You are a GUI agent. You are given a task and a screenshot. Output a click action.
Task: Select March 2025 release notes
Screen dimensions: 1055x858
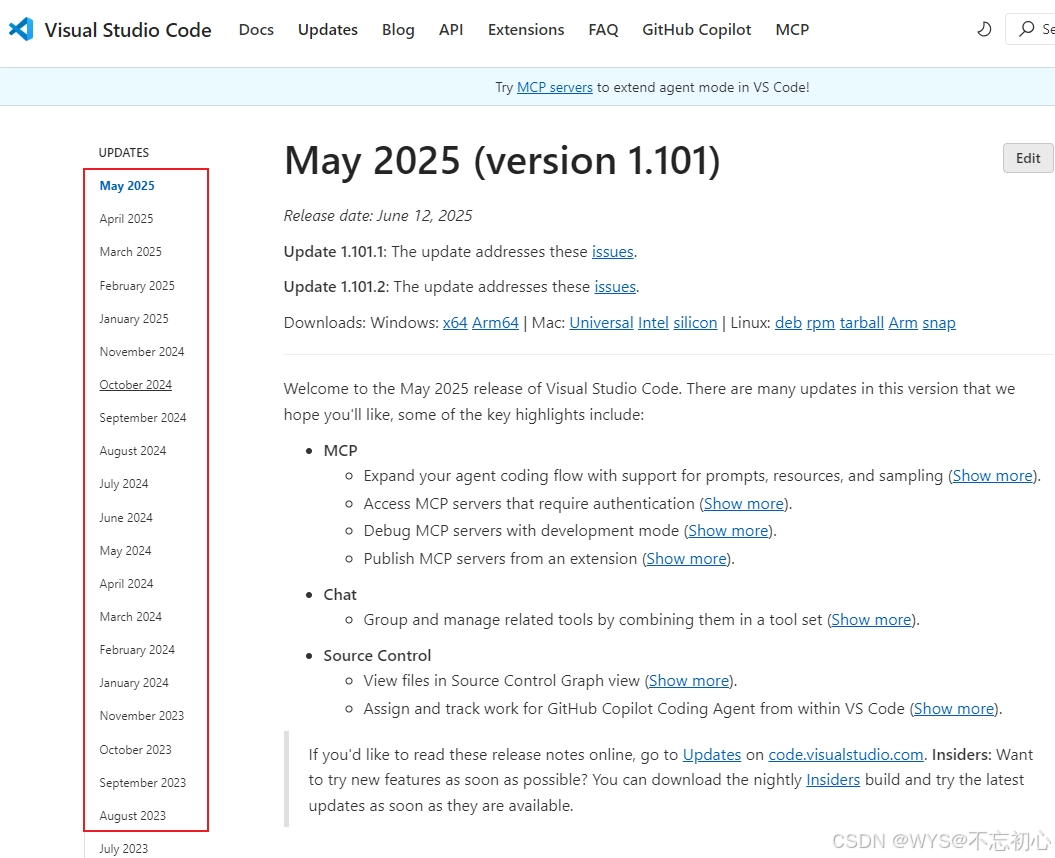coord(131,252)
